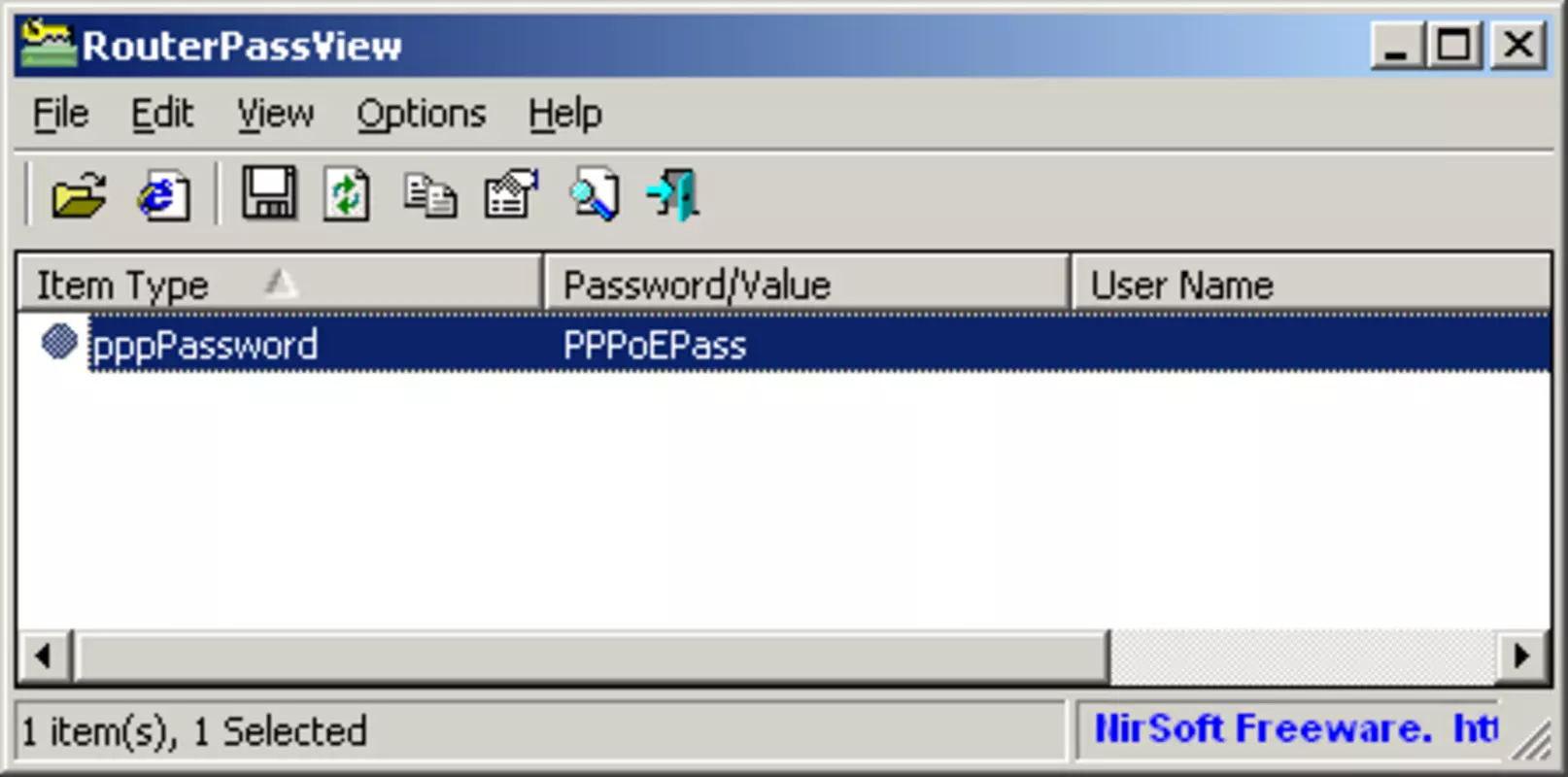The height and width of the screenshot is (777, 1568).
Task: Open the Options menu
Action: (421, 115)
